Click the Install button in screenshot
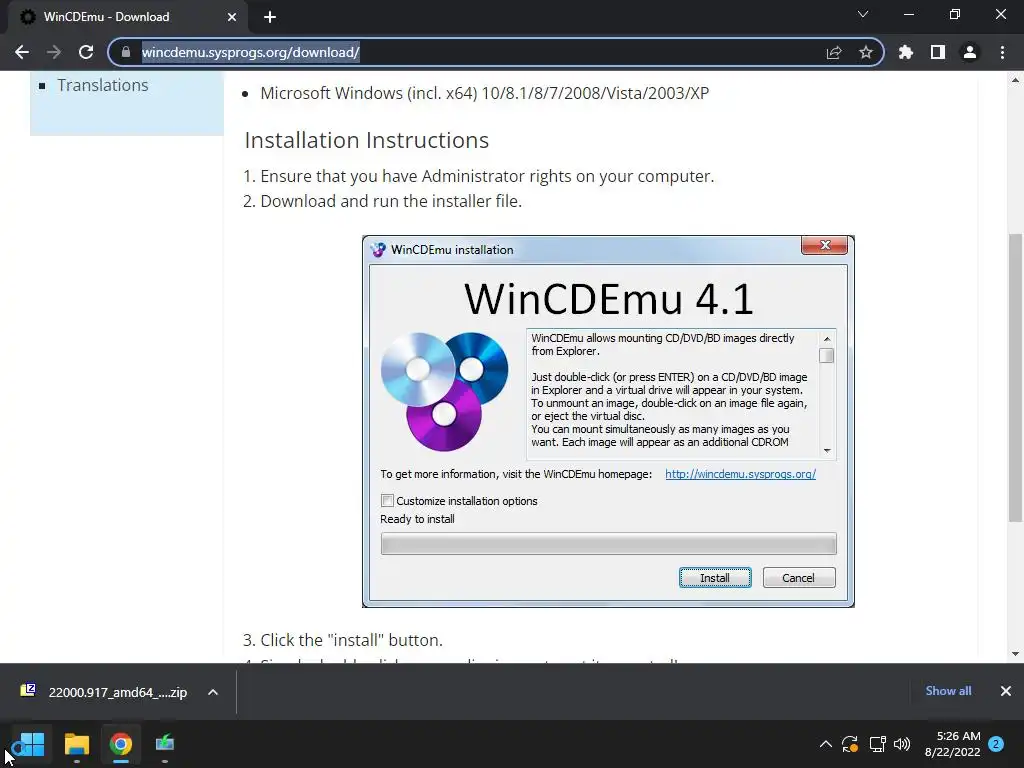The width and height of the screenshot is (1024, 768). 715,578
